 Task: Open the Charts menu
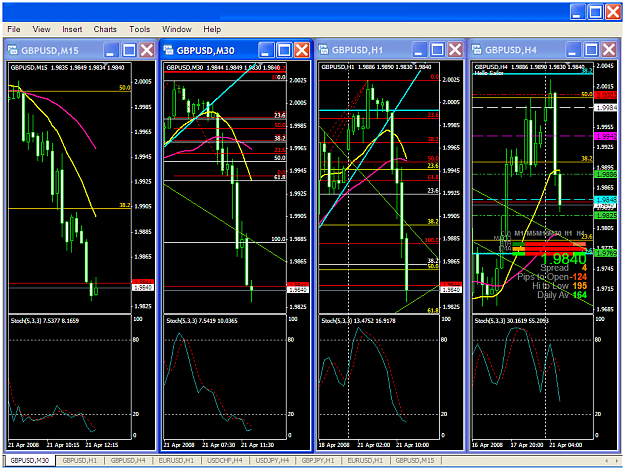[105, 29]
